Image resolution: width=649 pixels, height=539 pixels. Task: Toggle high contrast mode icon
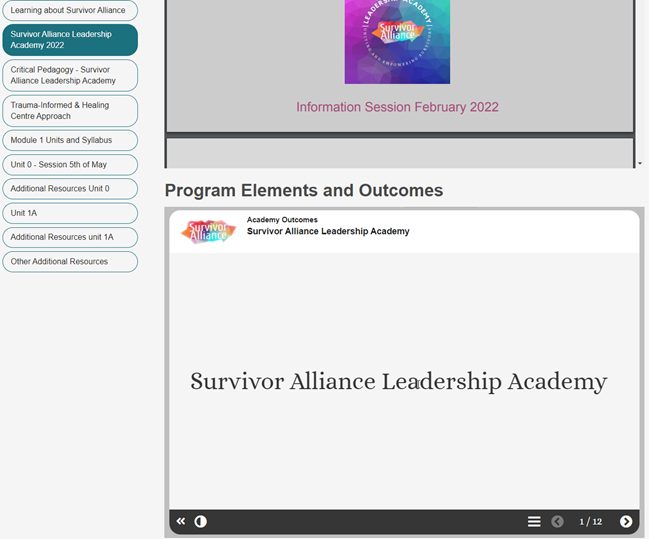click(201, 522)
